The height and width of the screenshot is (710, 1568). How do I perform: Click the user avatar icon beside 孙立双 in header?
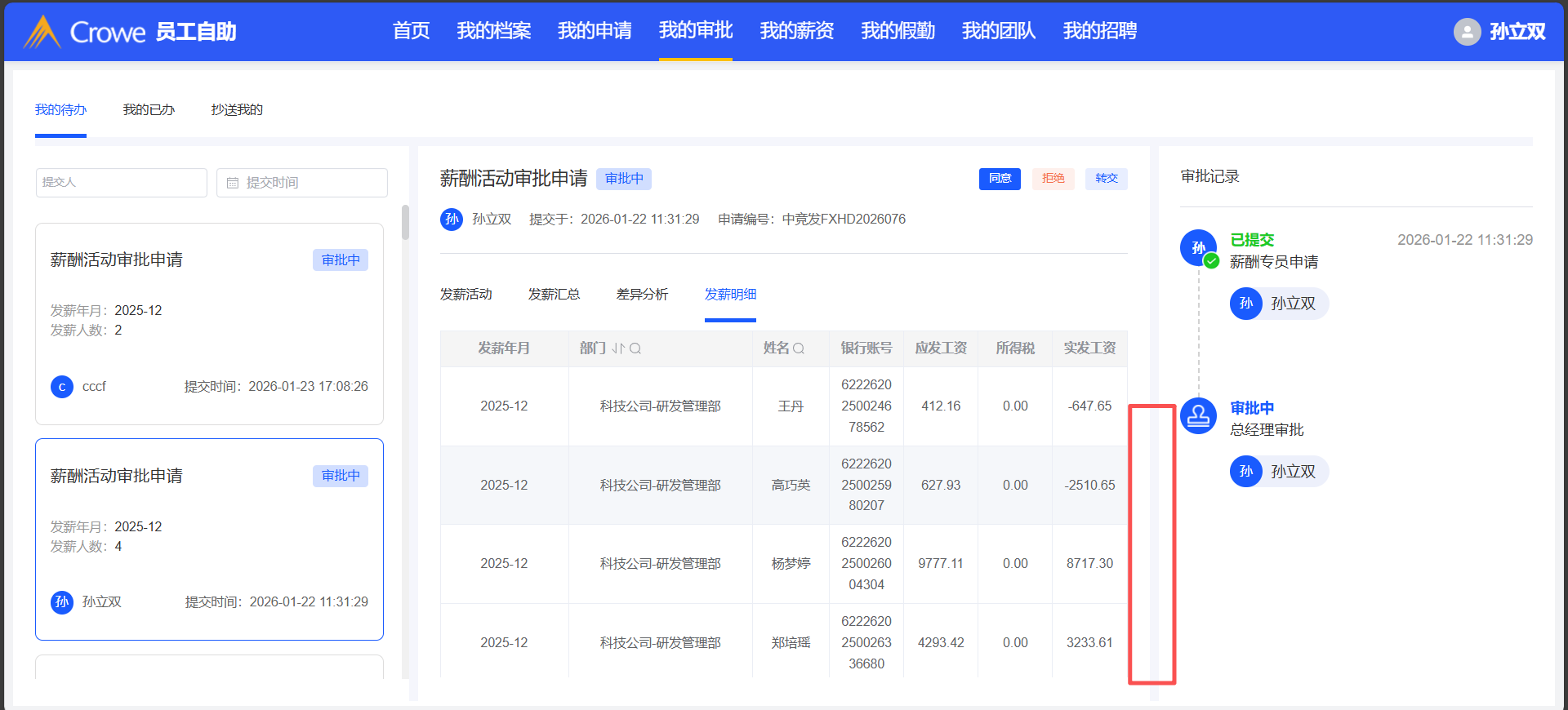(x=1467, y=32)
